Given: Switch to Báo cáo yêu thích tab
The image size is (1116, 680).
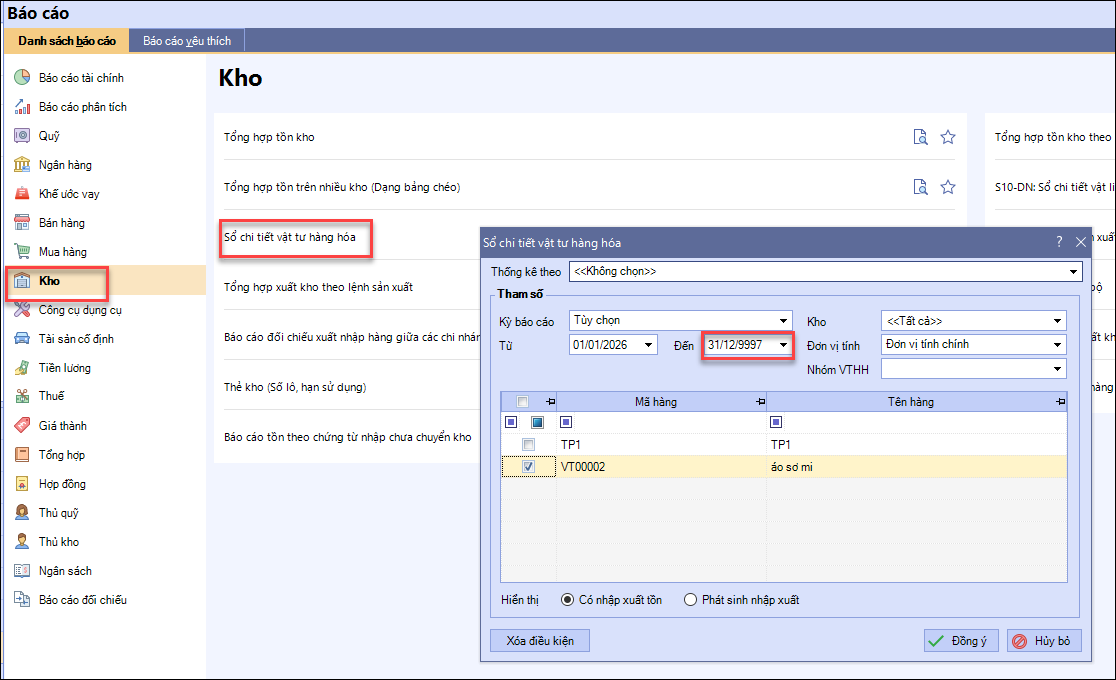Looking at the screenshot, I should pos(186,41).
